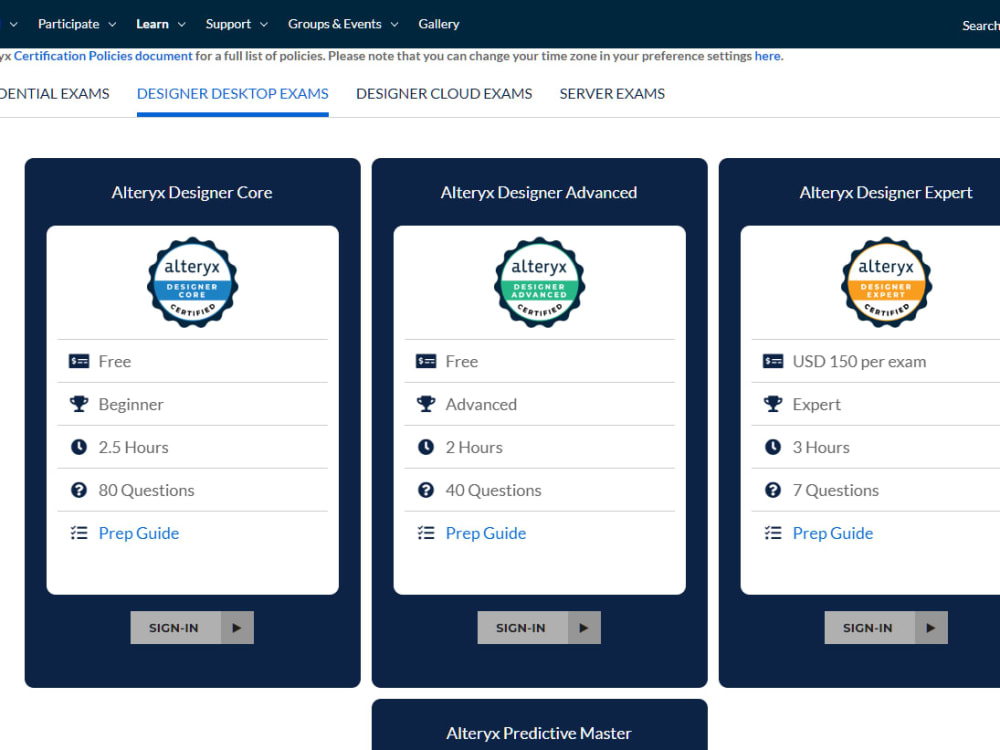Viewport: 1000px width, 750px height.
Task: Click the Alteryx Designer Expert card title
Action: click(886, 193)
